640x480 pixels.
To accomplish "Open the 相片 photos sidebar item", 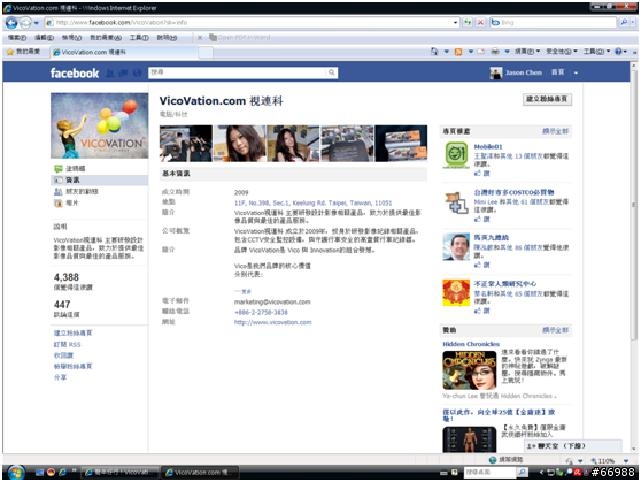I will [x=66, y=203].
